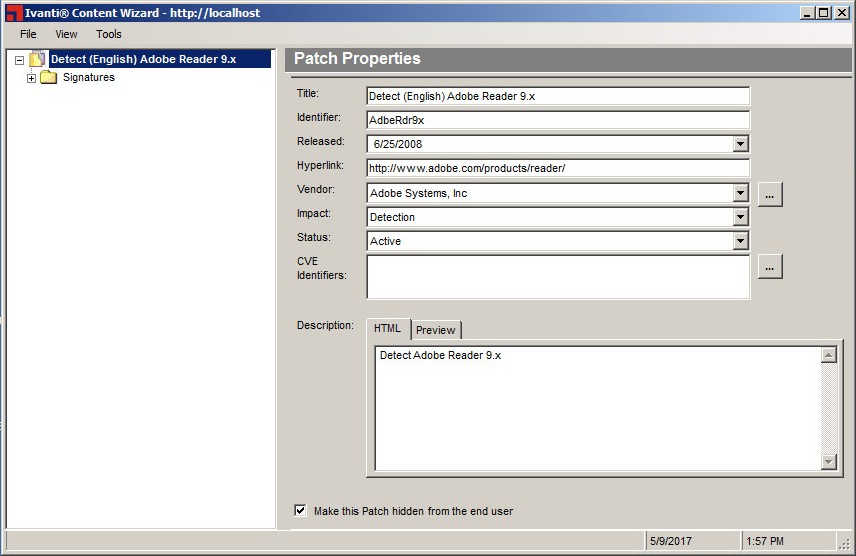856x556 pixels.
Task: Toggle Make this Patch hidden checkbox
Action: [x=300, y=511]
